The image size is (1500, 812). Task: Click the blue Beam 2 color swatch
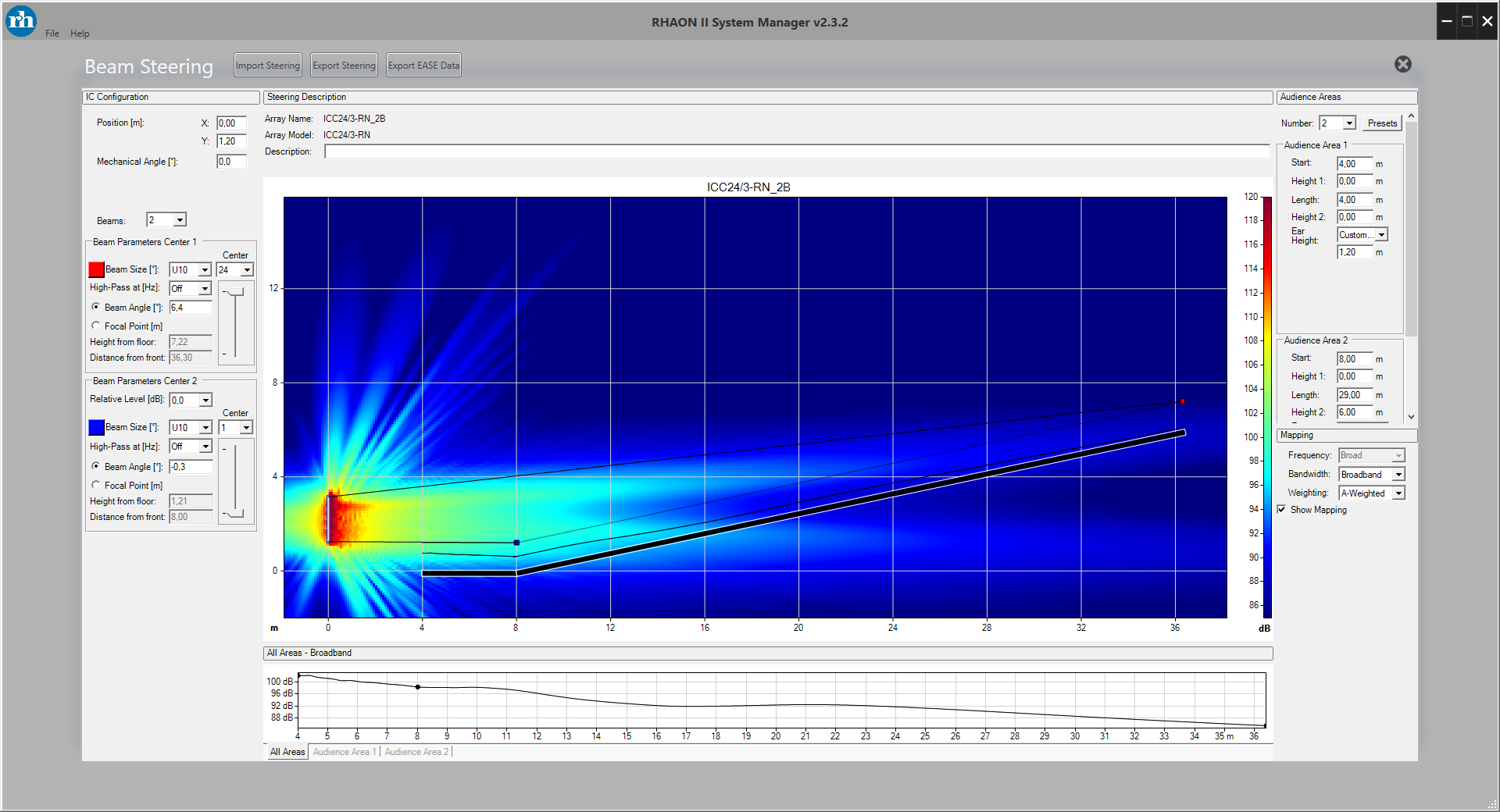pos(97,427)
